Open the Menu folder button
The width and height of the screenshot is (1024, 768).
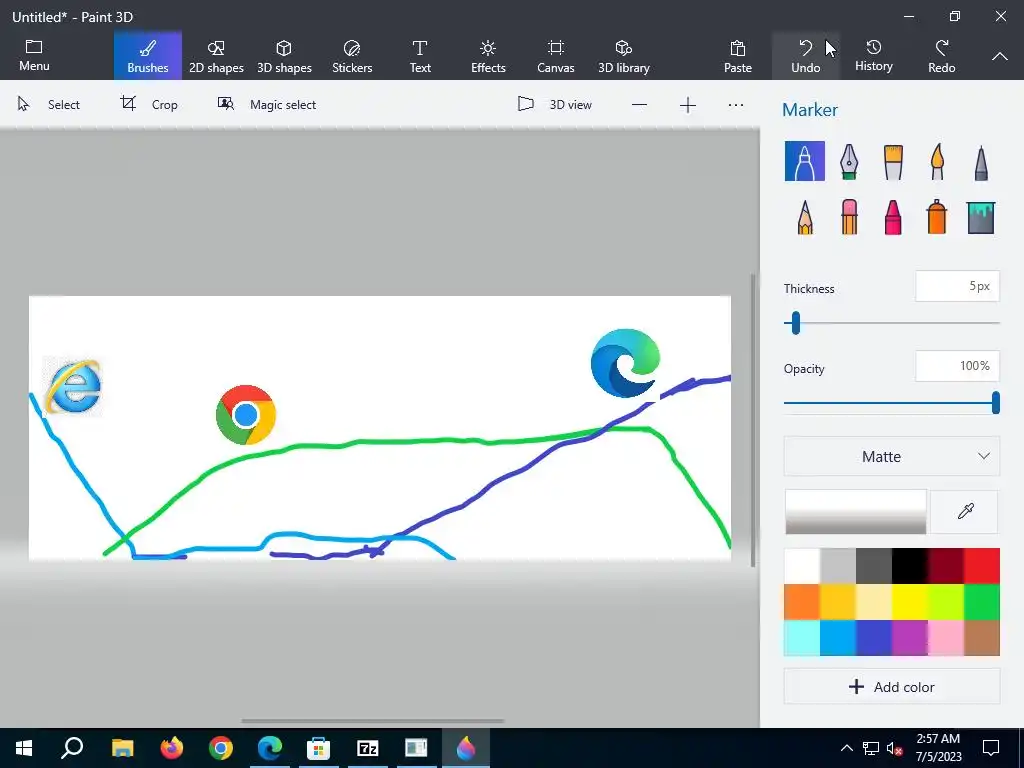point(34,56)
